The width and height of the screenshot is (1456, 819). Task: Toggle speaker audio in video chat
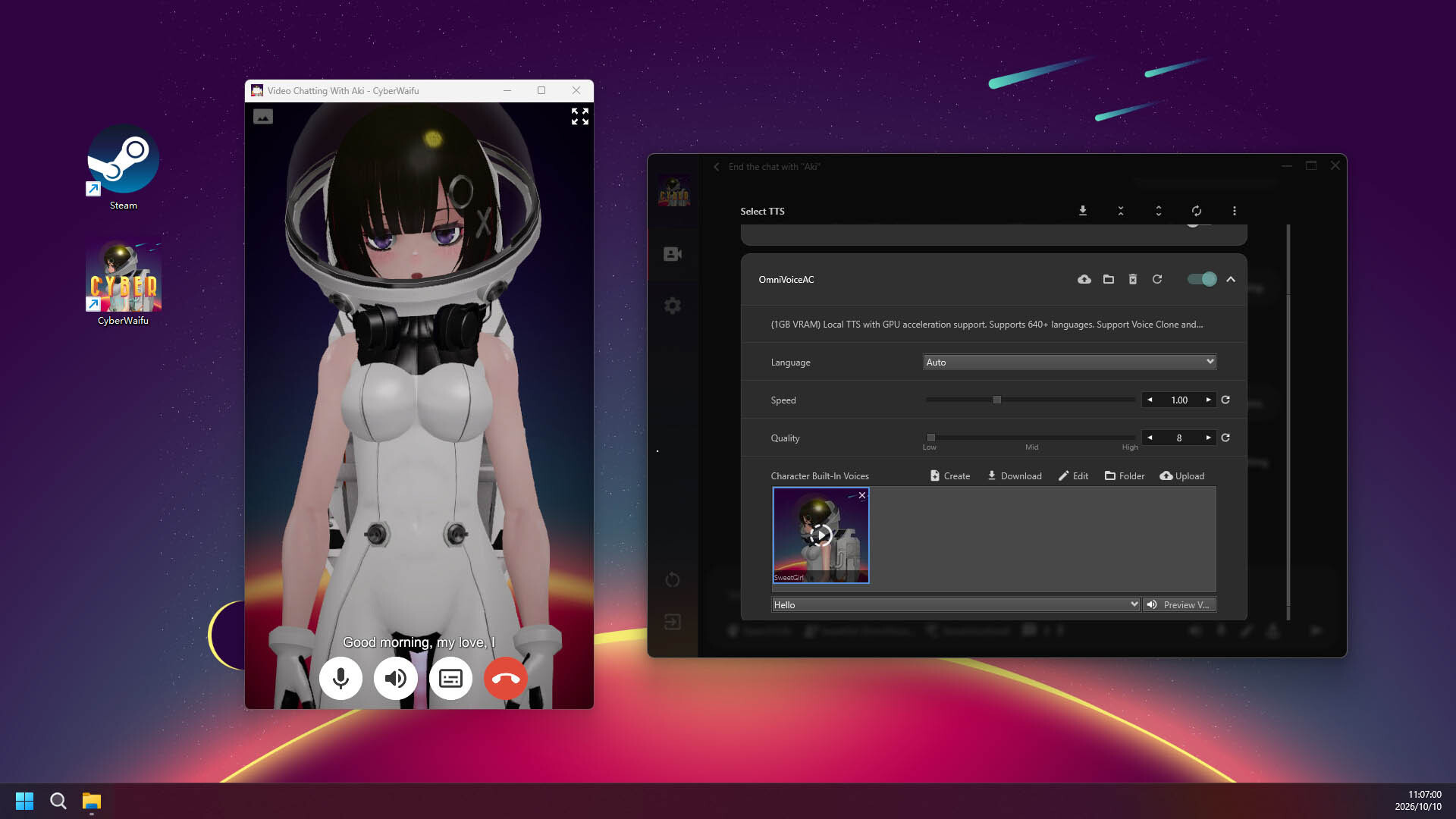coord(395,678)
